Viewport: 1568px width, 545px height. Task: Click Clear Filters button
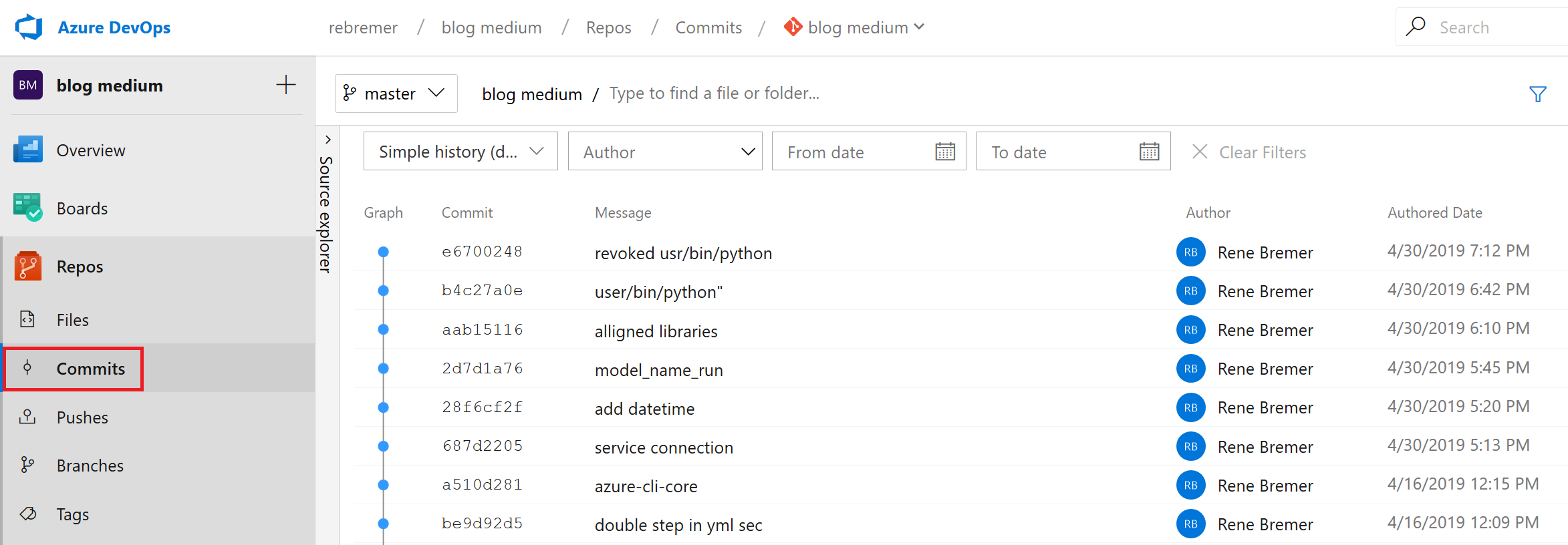point(1249,152)
